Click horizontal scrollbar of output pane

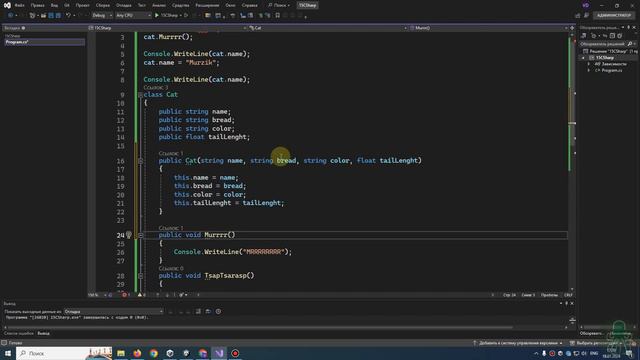click(x=260, y=327)
